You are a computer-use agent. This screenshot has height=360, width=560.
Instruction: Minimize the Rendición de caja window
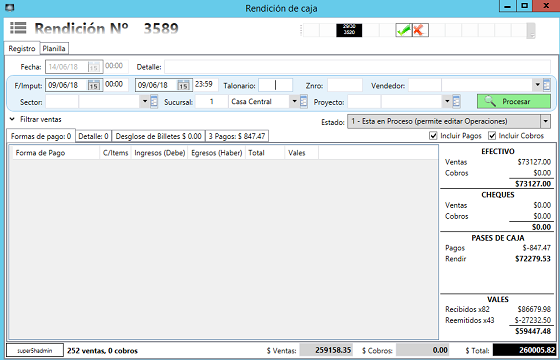point(508,6)
